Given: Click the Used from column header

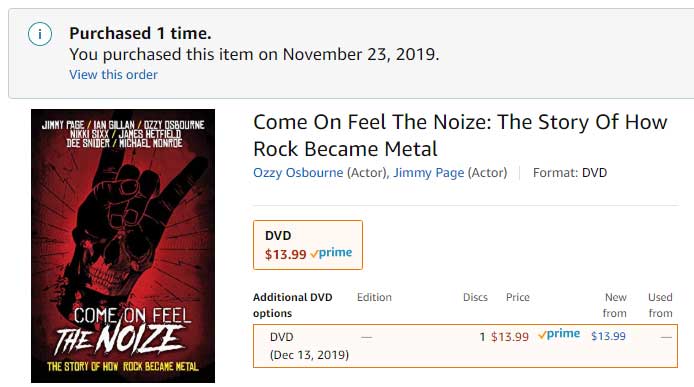Looking at the screenshot, I should (660, 305).
